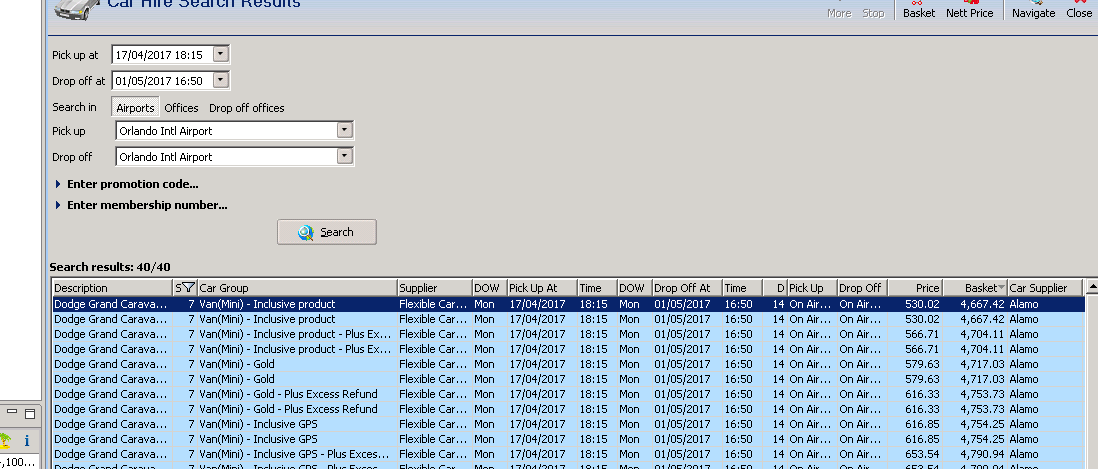
Task: Click the blue info icon at bottom left
Action: pos(26,441)
